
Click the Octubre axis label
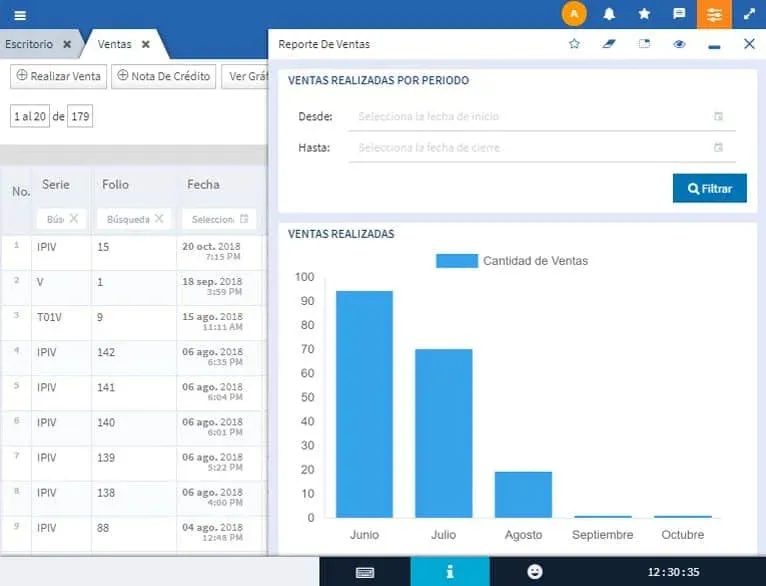click(x=682, y=535)
